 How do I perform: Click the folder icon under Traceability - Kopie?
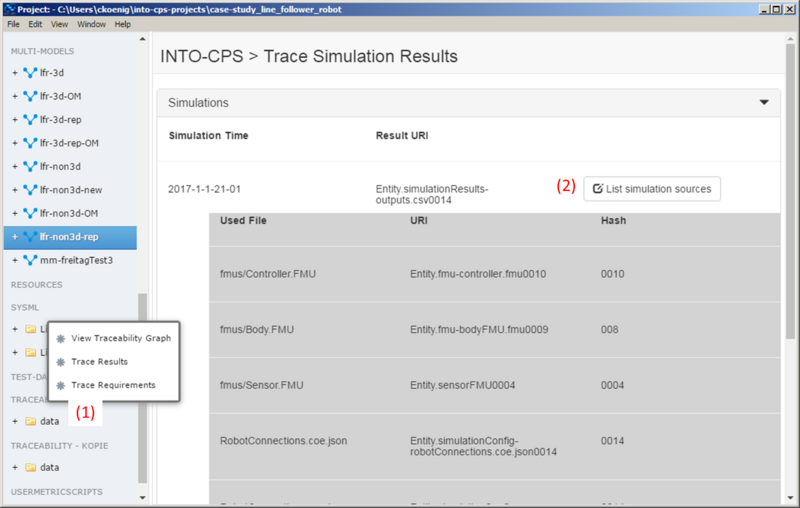(30, 467)
